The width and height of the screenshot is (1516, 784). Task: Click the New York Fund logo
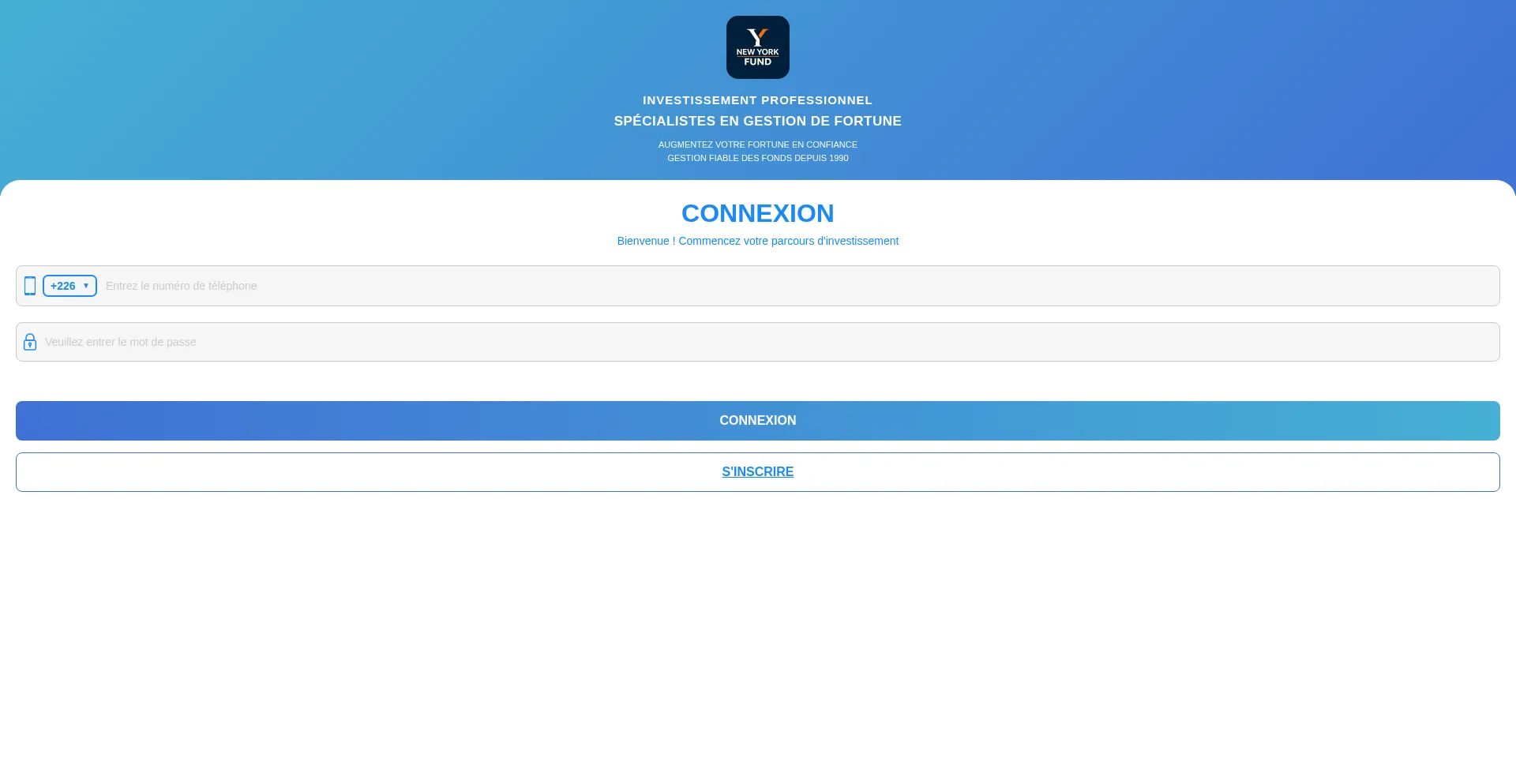[x=757, y=47]
